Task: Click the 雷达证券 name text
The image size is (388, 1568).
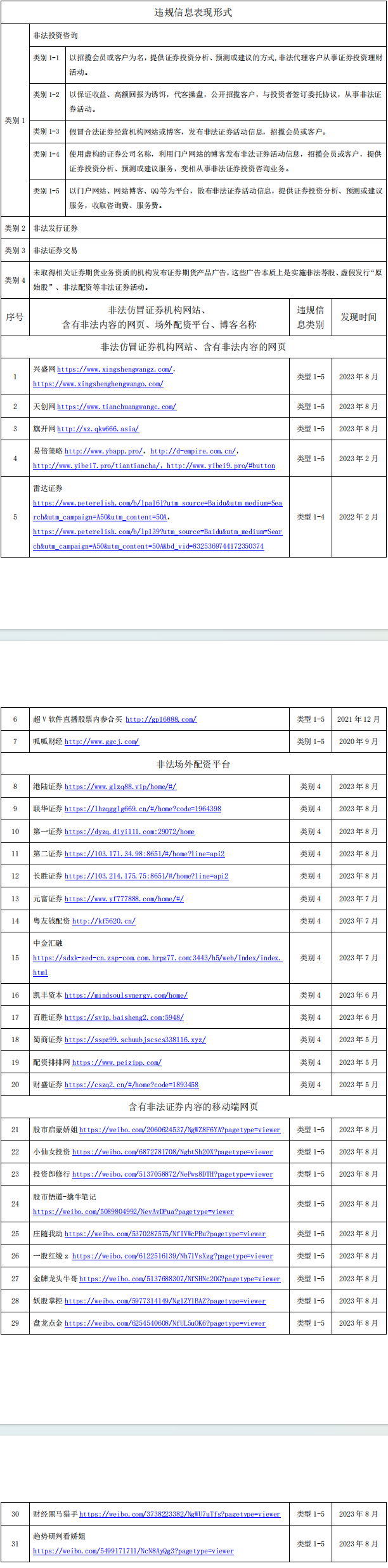Action: click(x=48, y=488)
